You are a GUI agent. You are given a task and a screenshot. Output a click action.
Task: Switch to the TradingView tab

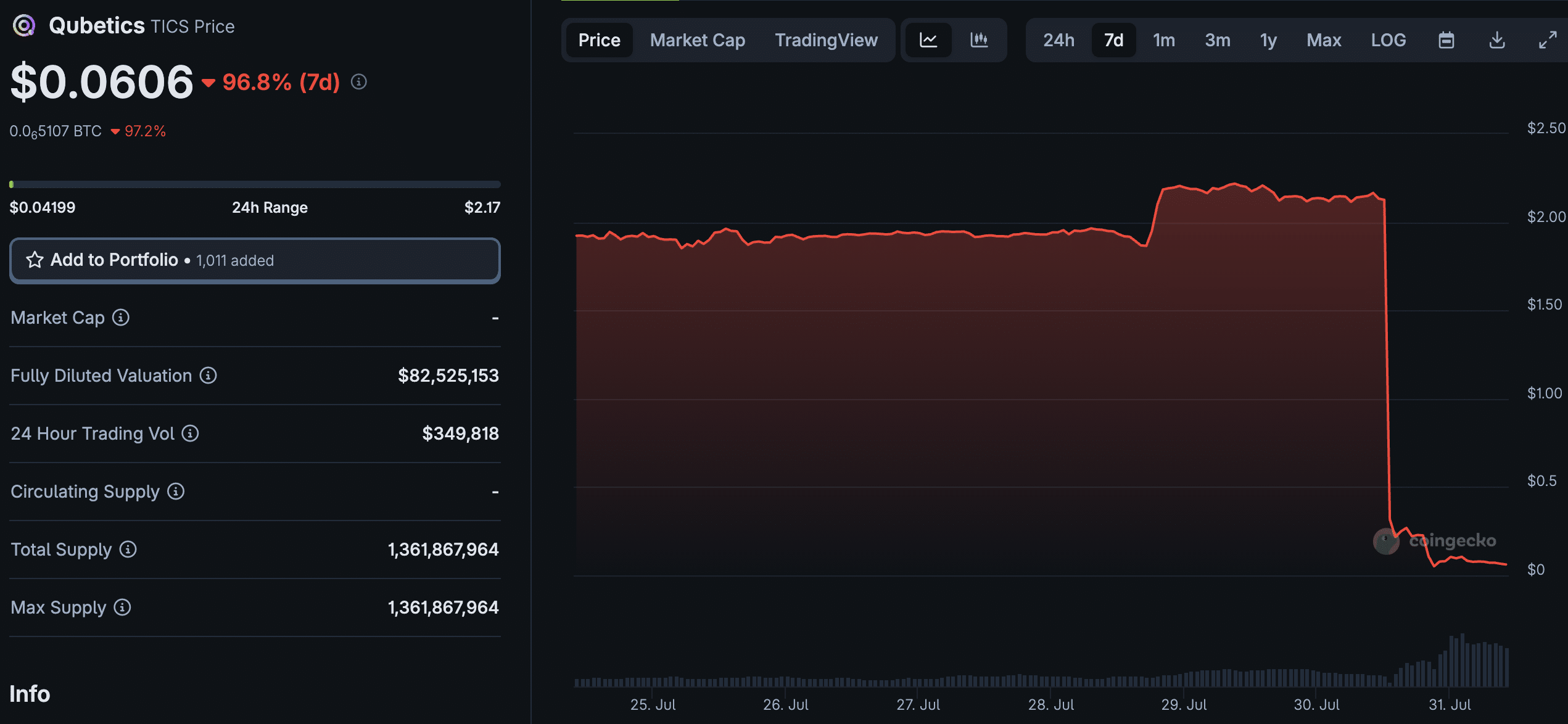(826, 40)
